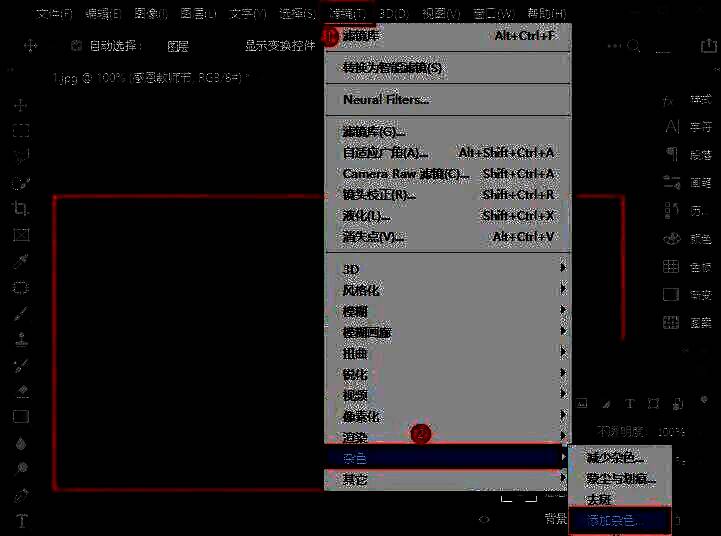Image resolution: width=721 pixels, height=536 pixels.
Task: Select the Crop tool
Action: coord(21,209)
